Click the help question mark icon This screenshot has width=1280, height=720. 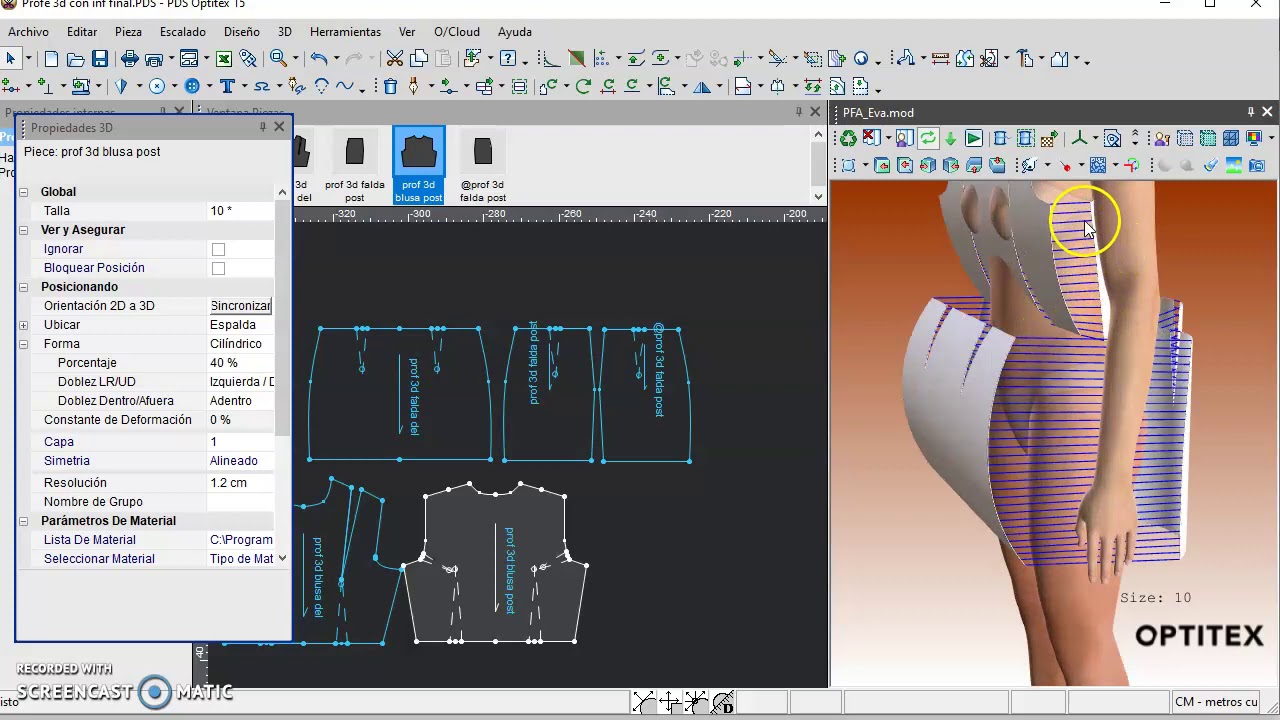coord(508,59)
